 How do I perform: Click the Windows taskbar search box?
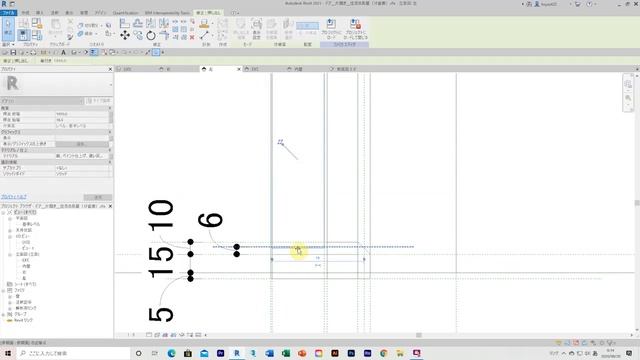73,353
